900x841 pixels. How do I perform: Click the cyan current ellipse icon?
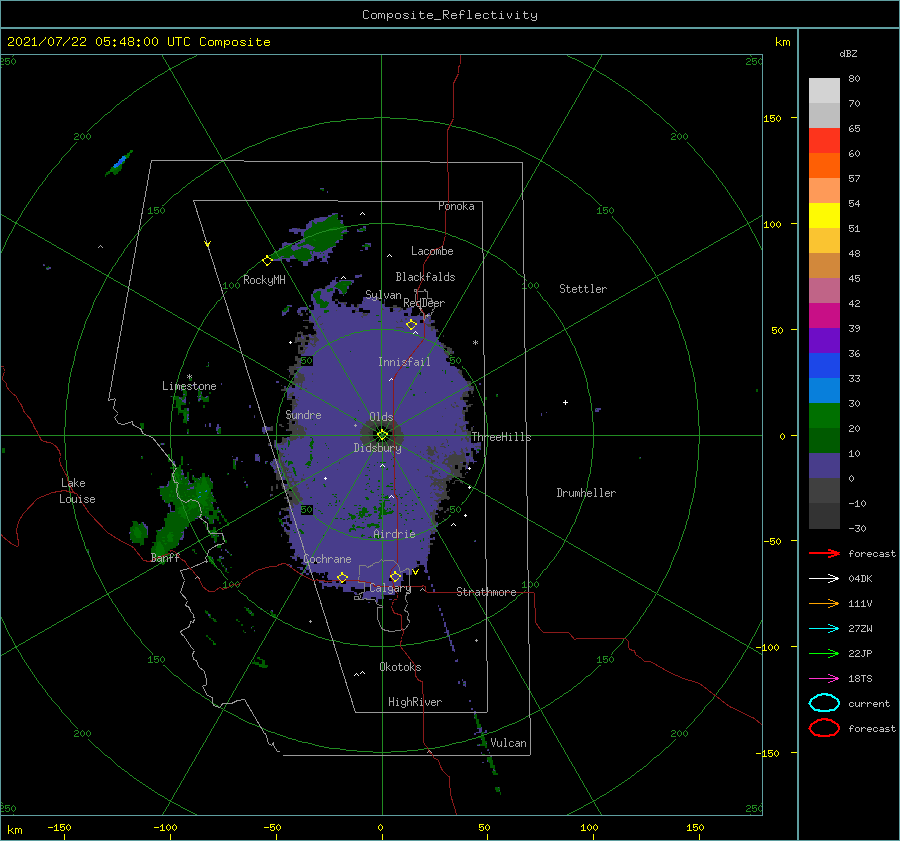coord(824,703)
